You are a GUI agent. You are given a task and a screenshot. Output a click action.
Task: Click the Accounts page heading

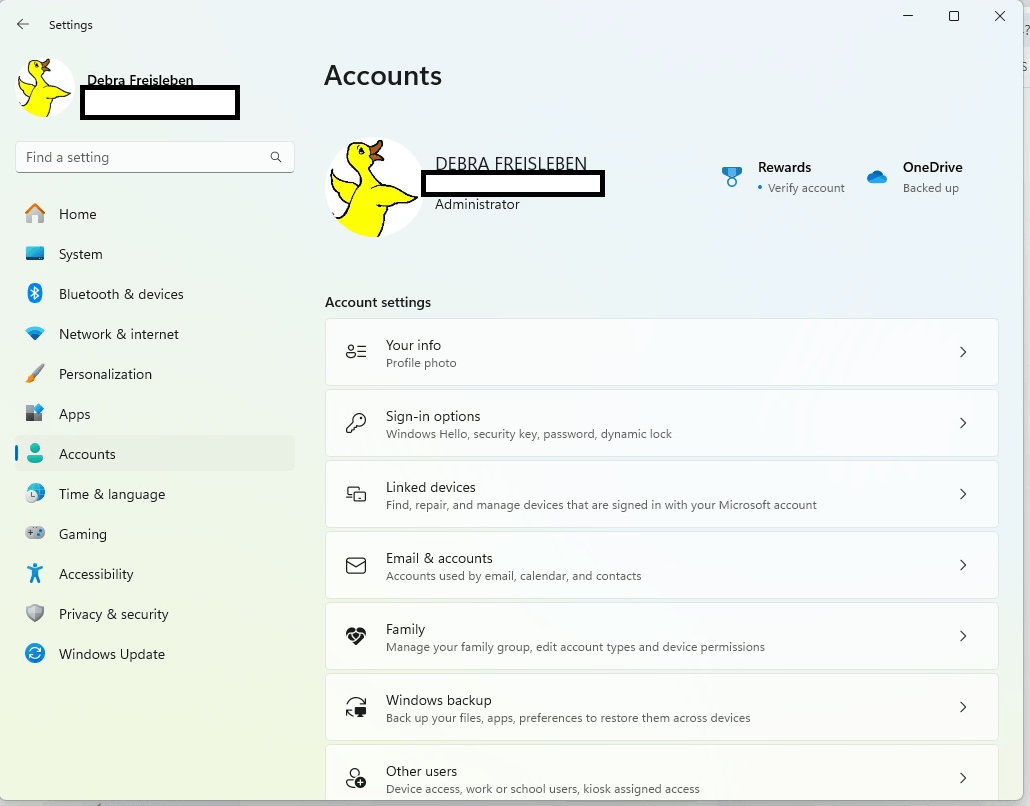point(383,76)
